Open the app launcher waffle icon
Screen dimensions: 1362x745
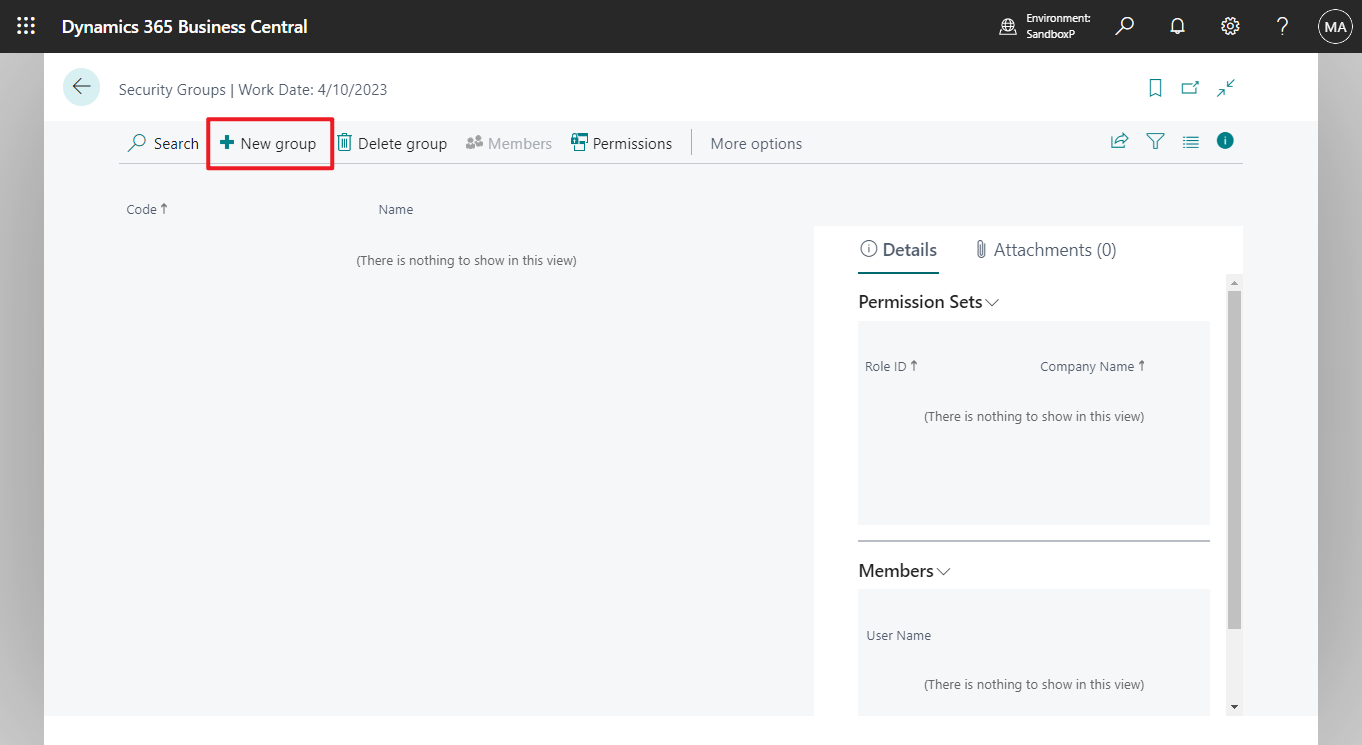[x=26, y=27]
